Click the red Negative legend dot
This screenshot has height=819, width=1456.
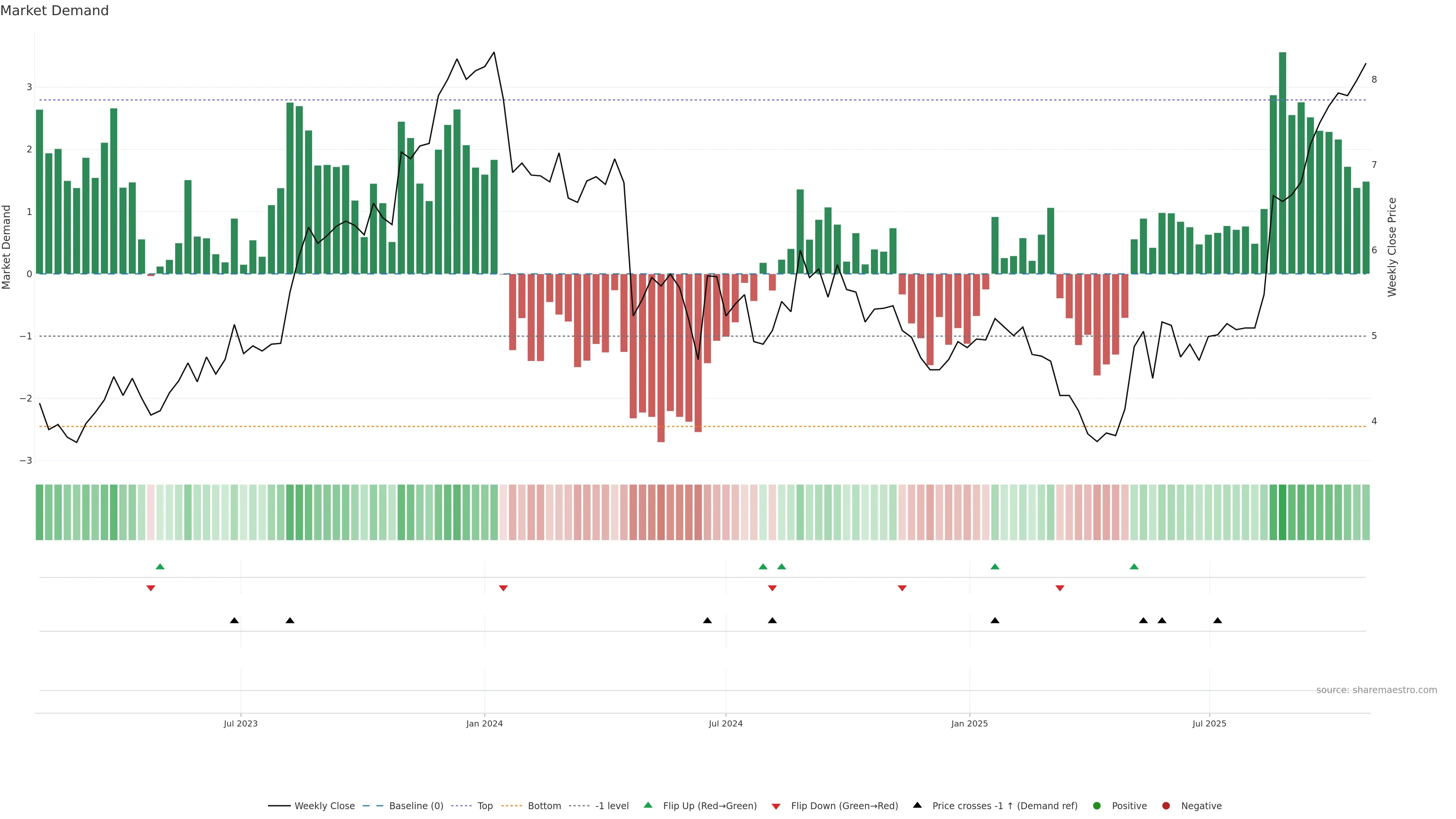coord(1166,805)
